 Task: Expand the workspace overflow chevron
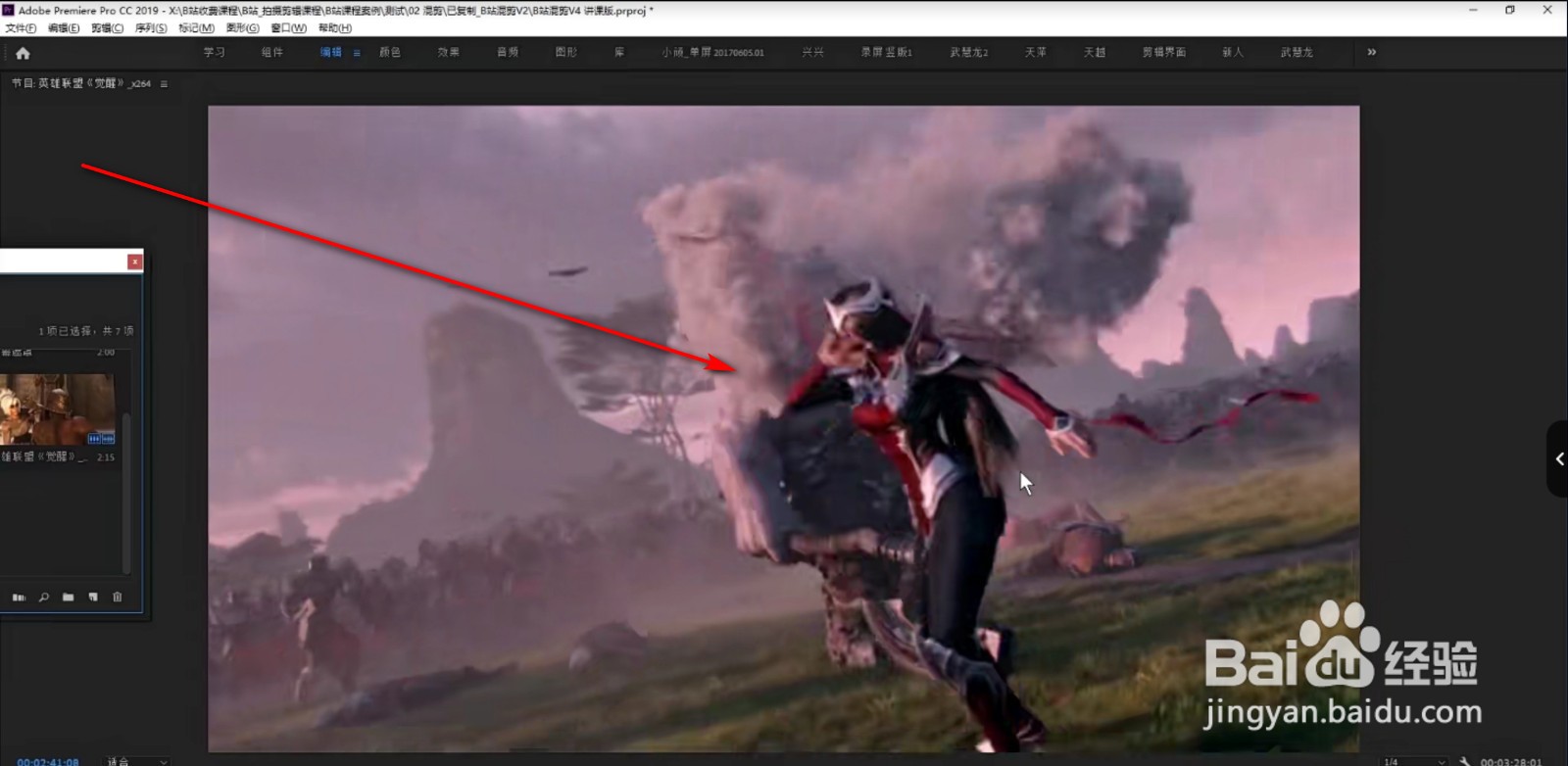(1371, 53)
